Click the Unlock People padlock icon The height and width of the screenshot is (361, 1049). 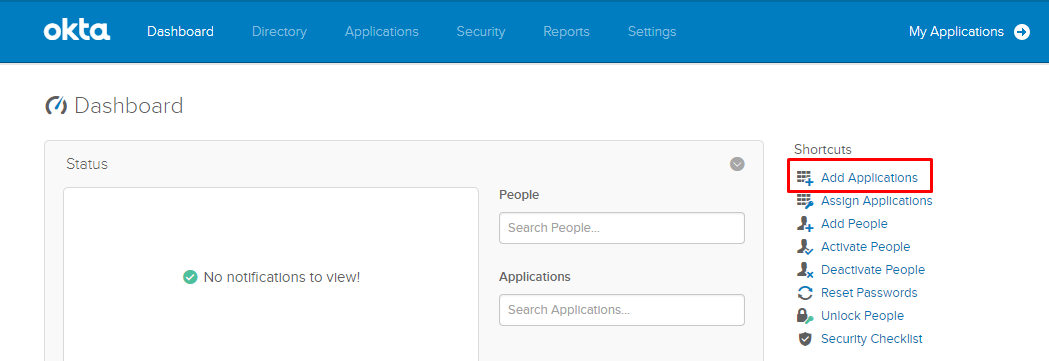click(x=805, y=316)
